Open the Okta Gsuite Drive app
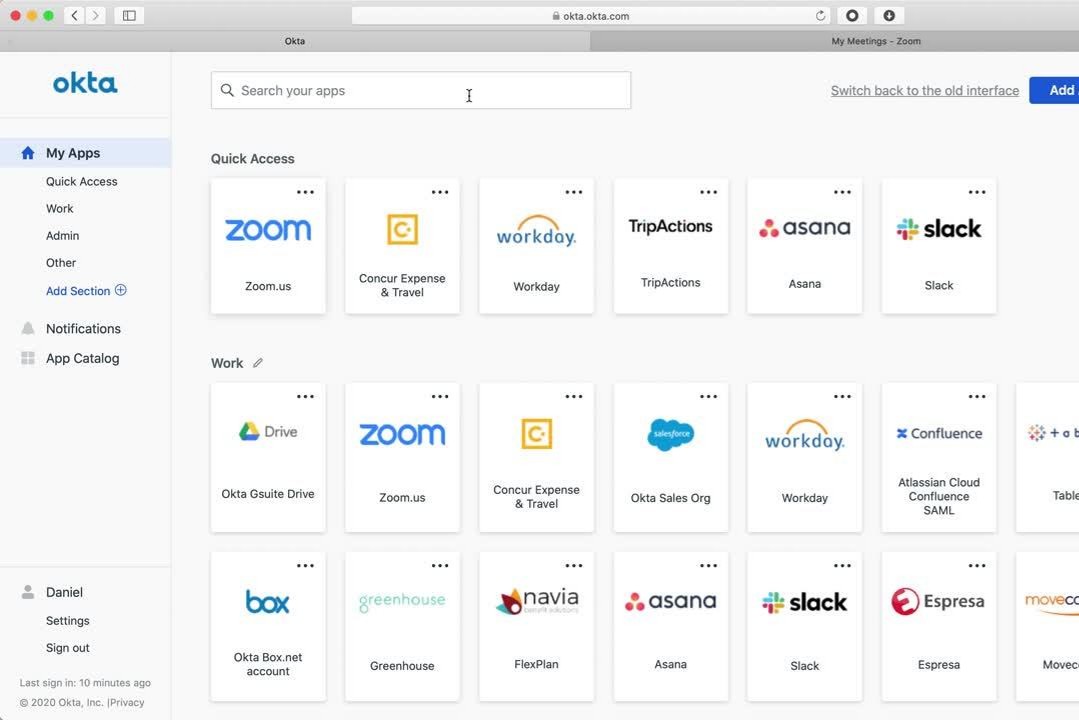Screen dimensions: 1079x720 click(268, 457)
